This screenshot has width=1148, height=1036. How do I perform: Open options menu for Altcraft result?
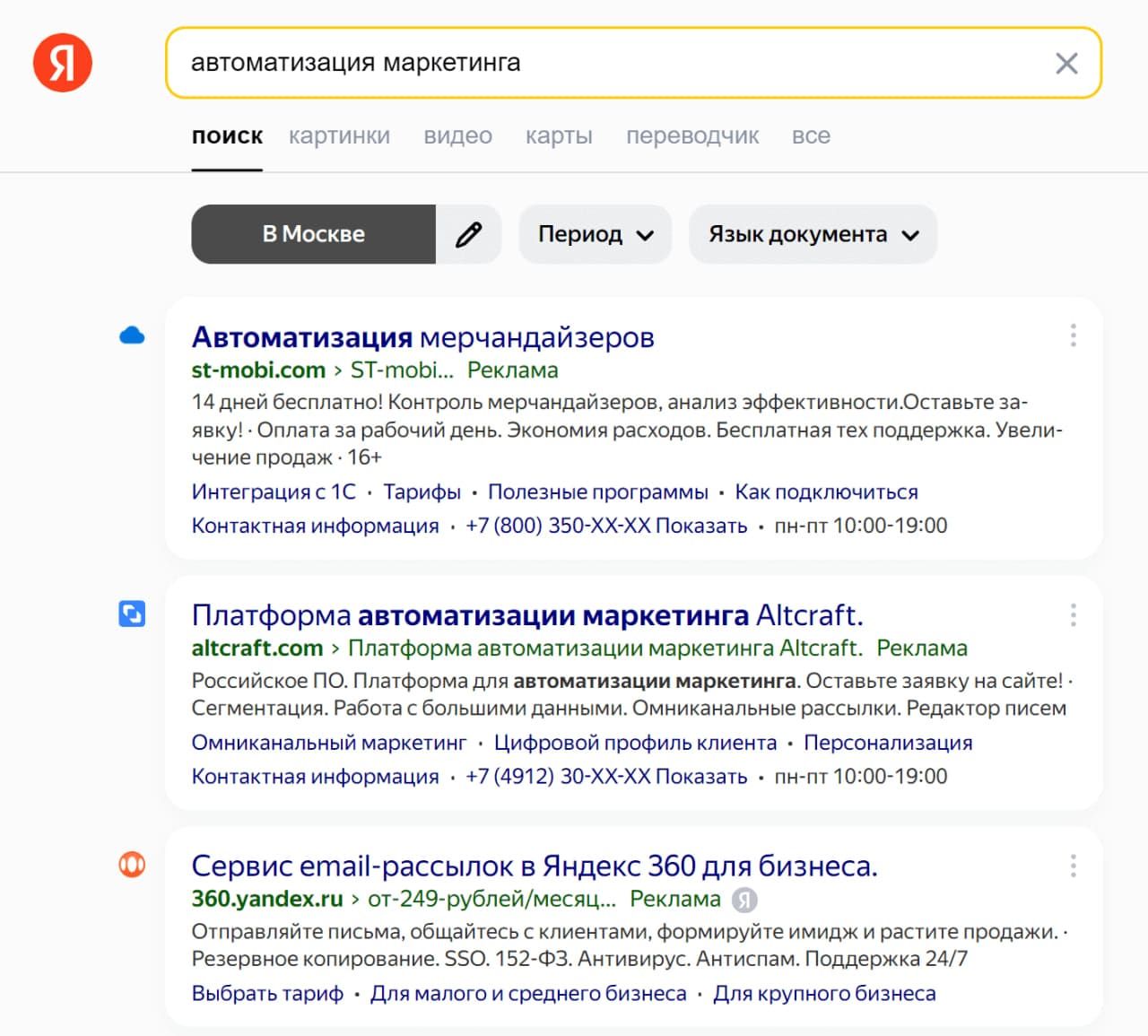click(1073, 614)
